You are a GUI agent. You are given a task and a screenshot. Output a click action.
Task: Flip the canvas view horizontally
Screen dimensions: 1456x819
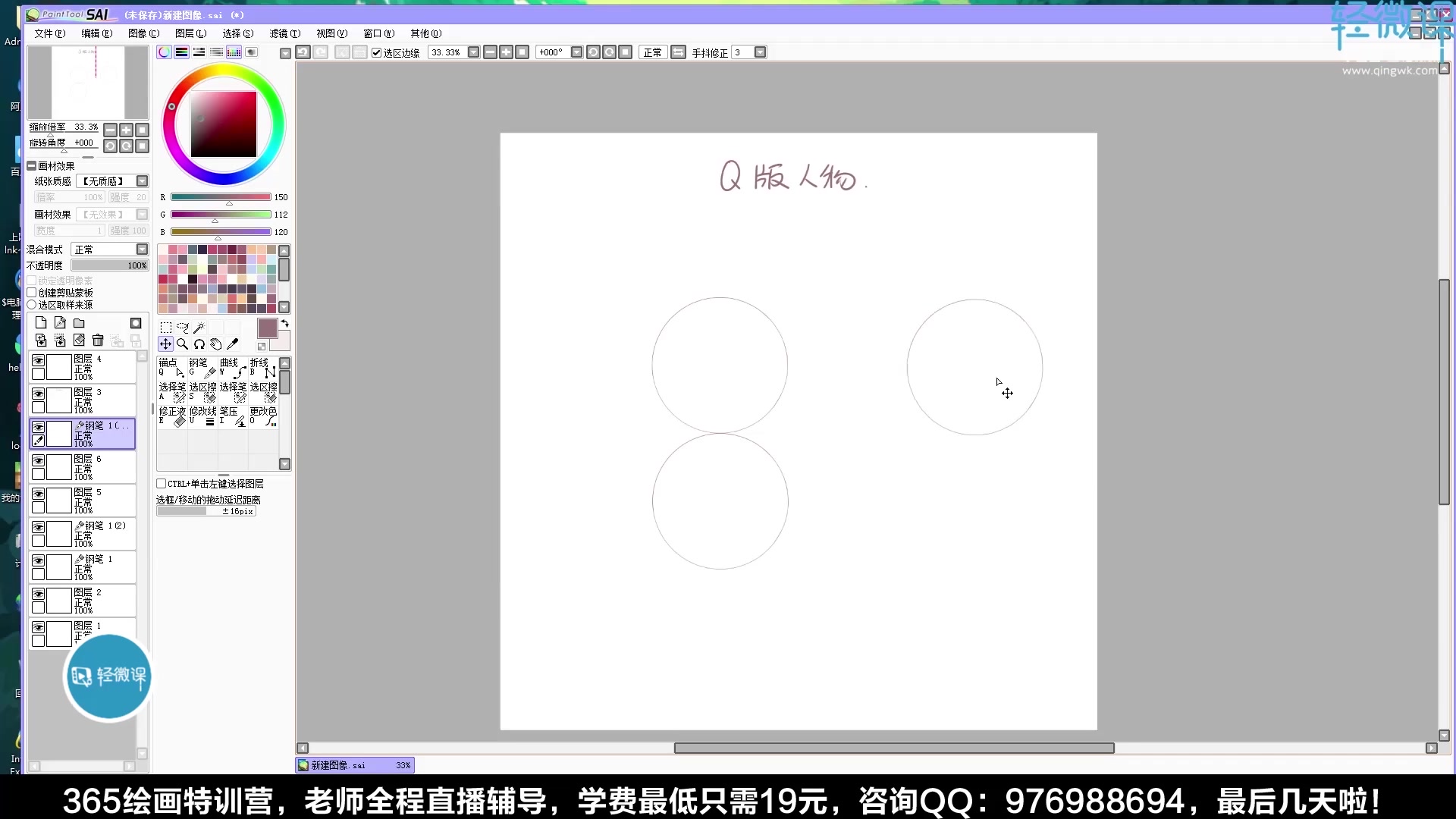[678, 52]
